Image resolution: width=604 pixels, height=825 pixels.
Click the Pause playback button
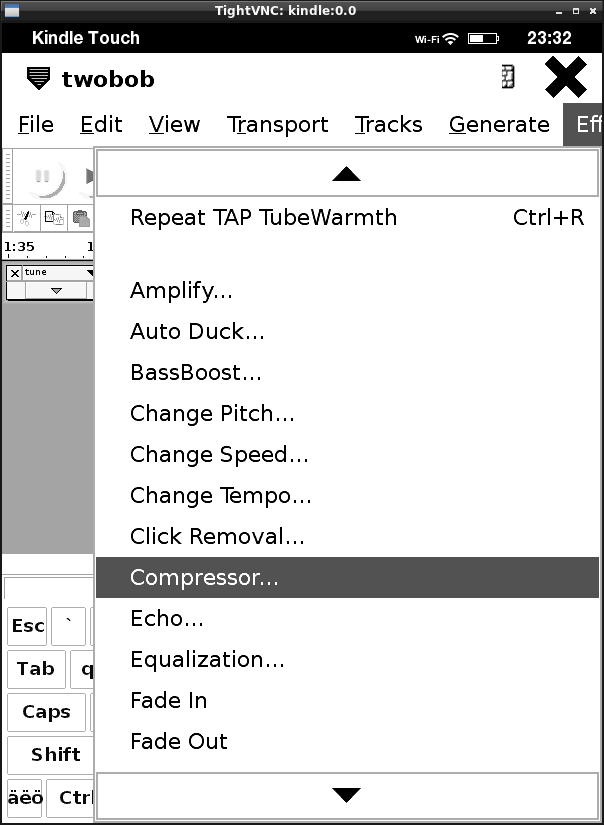[x=43, y=176]
